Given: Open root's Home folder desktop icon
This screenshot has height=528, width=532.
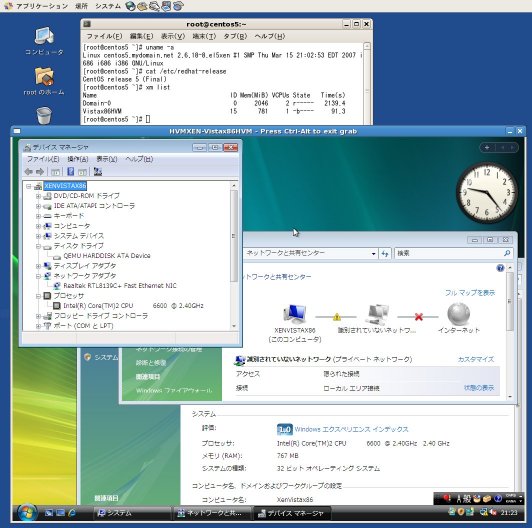Looking at the screenshot, I should (x=44, y=81).
